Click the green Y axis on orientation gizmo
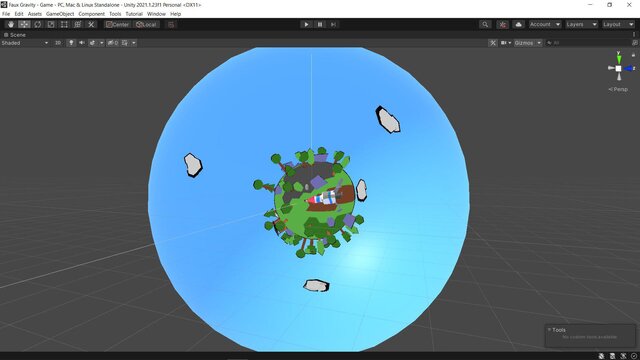640x360 pixels. click(x=618, y=58)
